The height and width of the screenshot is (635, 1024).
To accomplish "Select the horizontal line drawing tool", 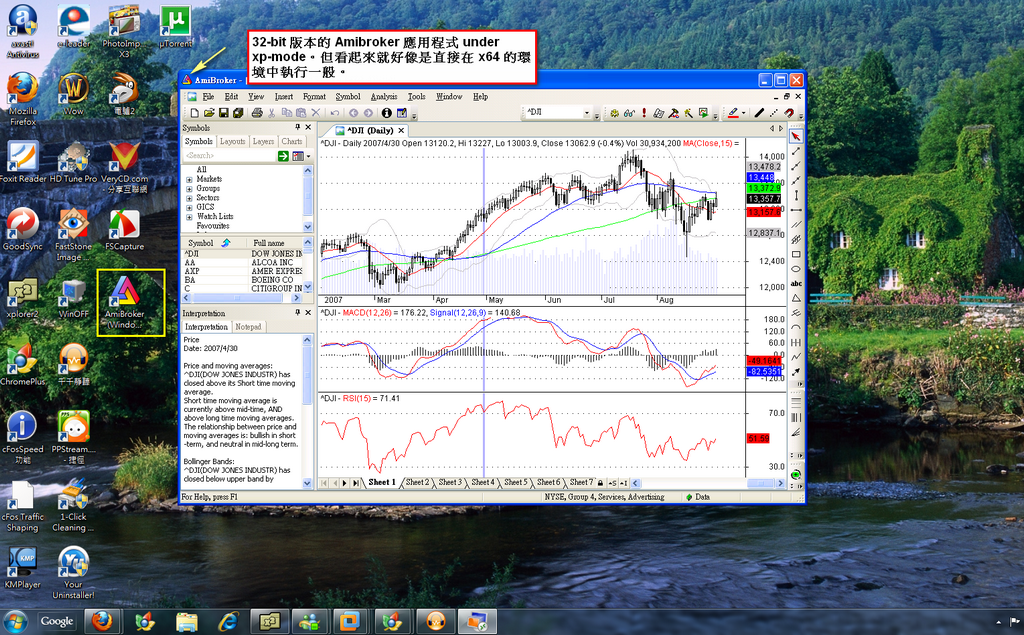I will 796,210.
